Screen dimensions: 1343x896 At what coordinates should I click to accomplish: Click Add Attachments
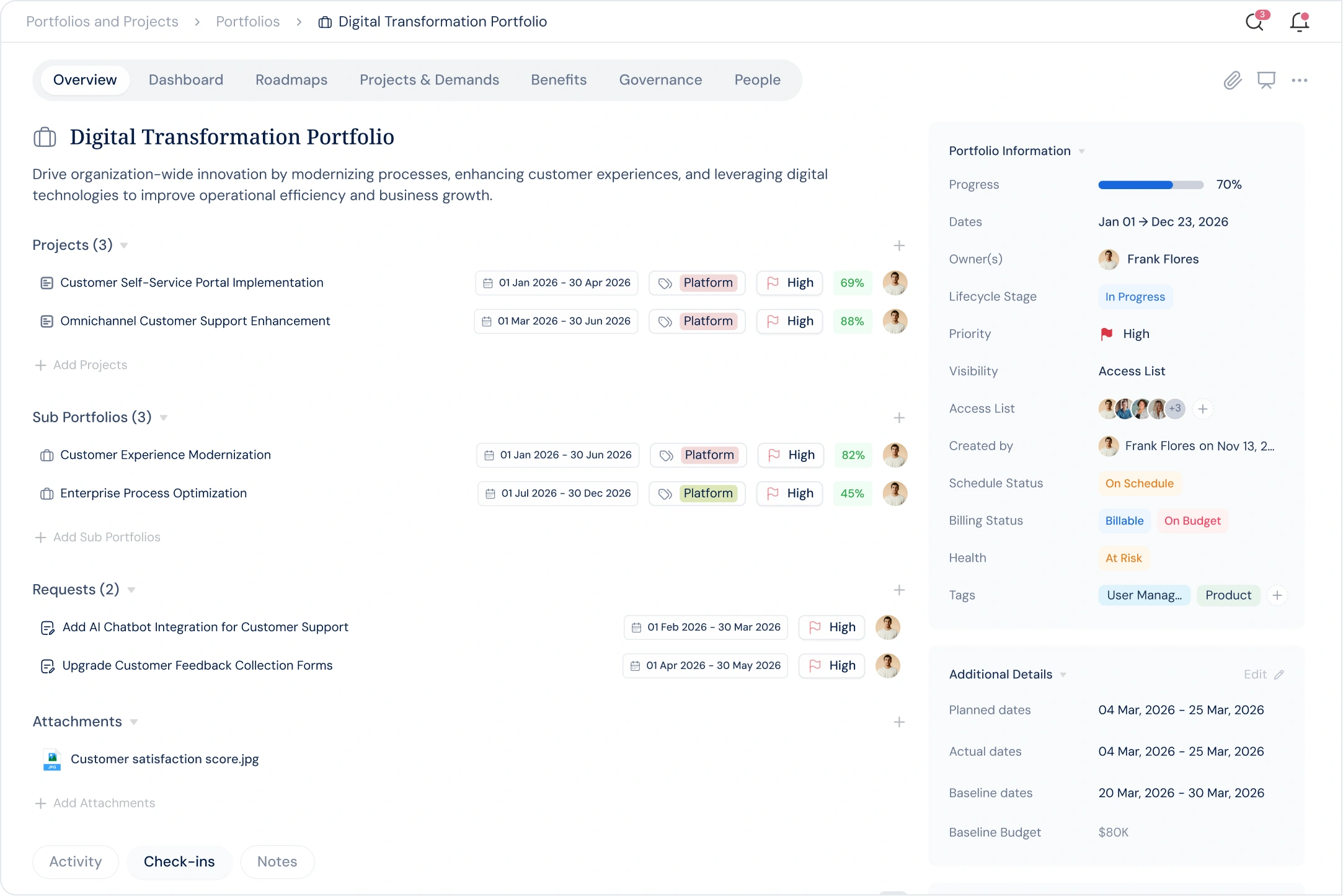95,804
